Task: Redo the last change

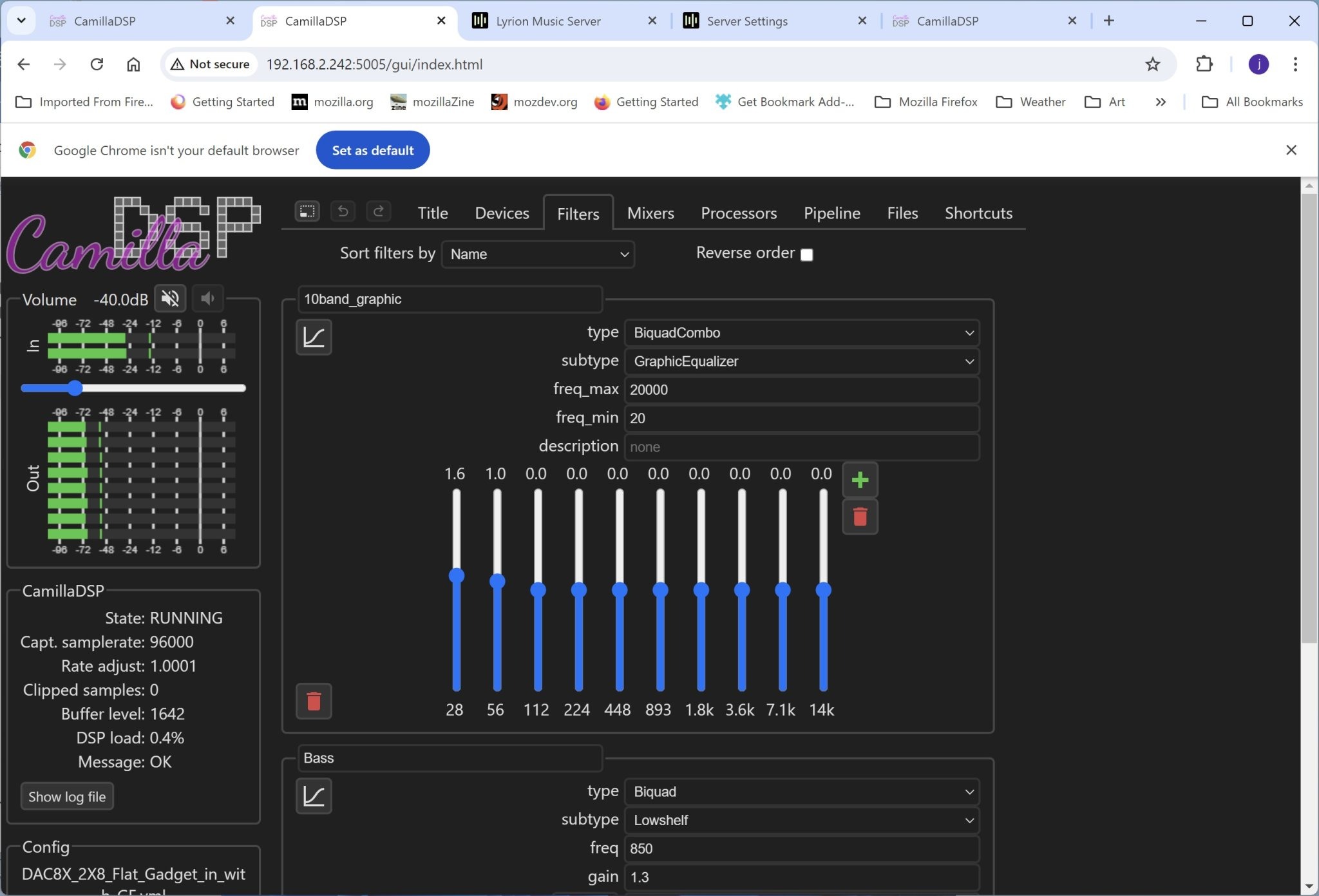Action: [379, 211]
